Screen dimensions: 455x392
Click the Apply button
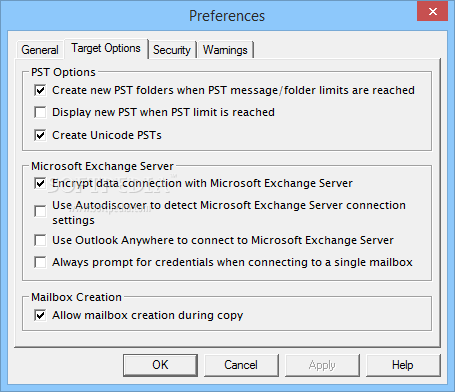click(322, 365)
